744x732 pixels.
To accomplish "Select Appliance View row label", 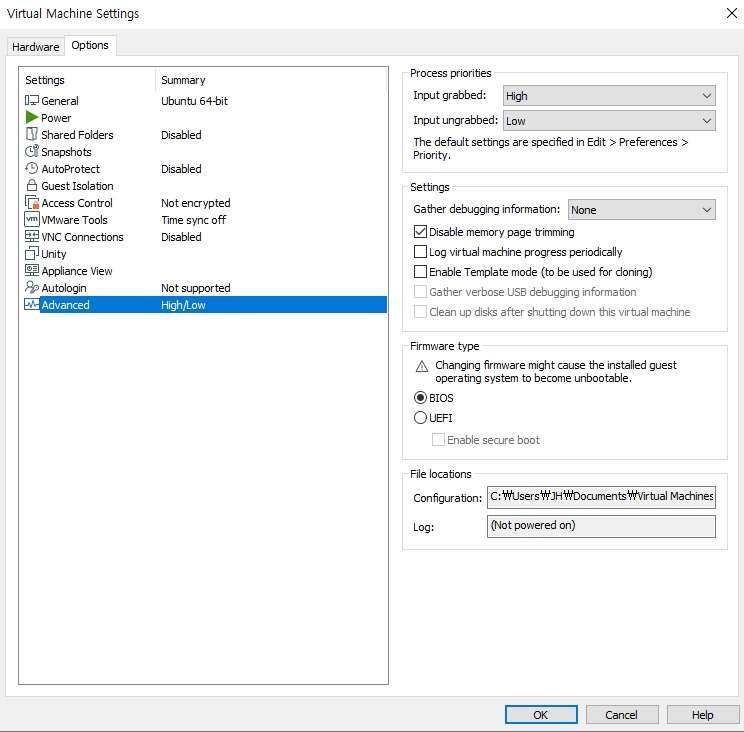I will [x=77, y=271].
